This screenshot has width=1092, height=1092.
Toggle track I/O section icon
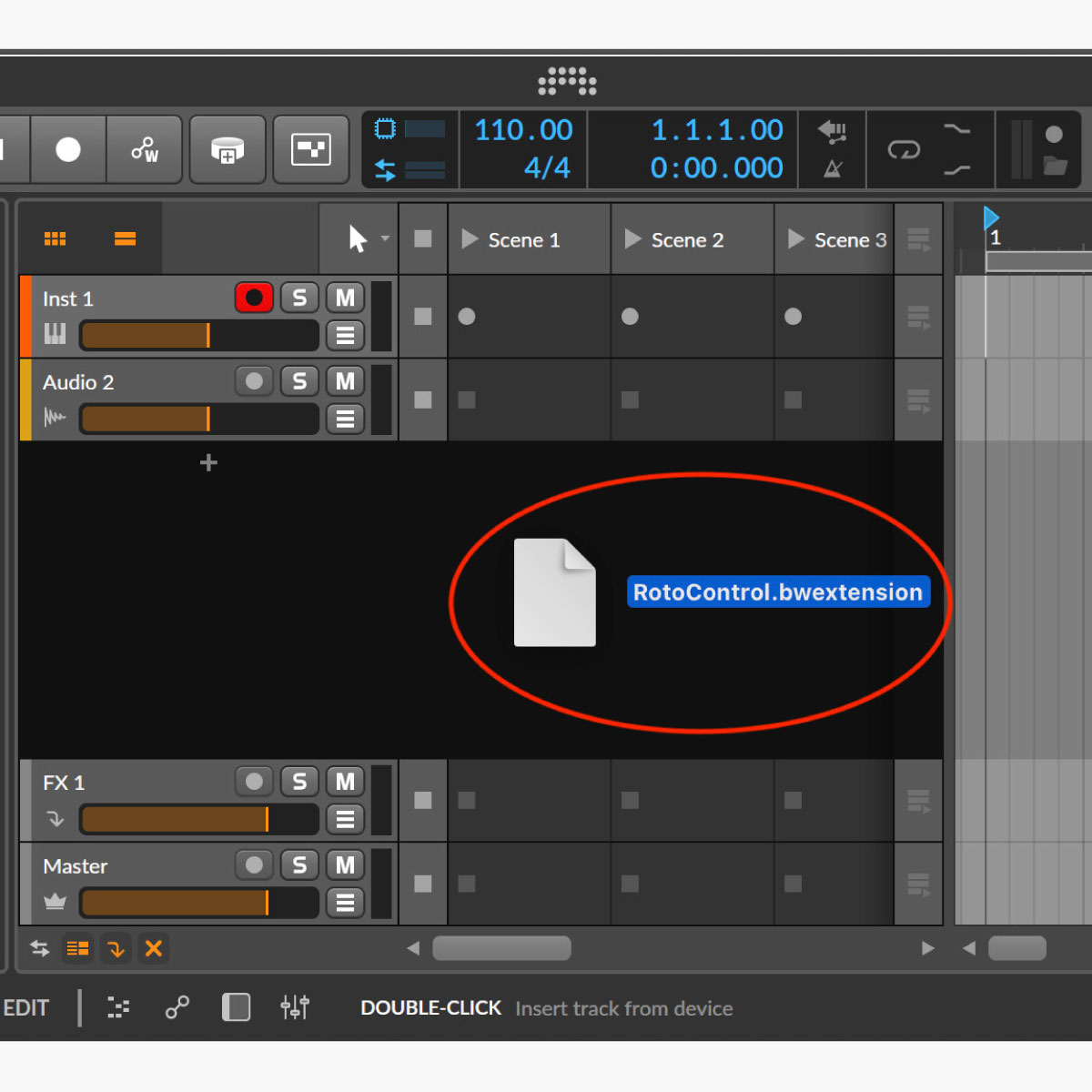(40, 948)
